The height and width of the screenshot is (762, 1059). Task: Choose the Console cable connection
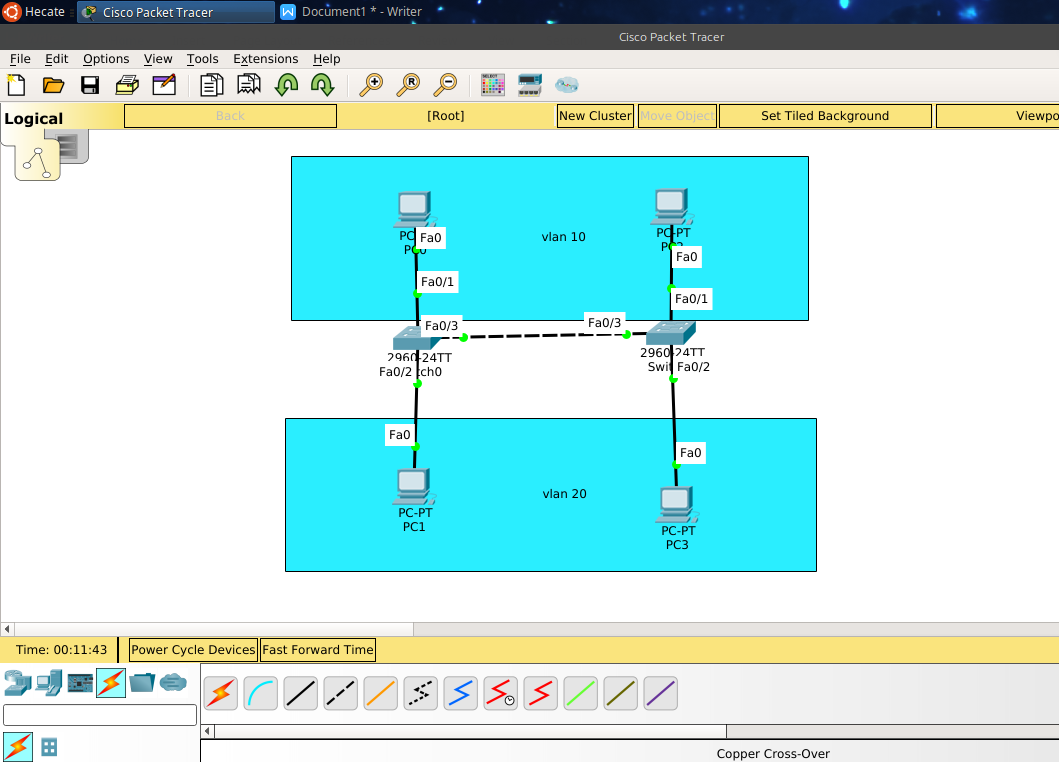coord(260,693)
